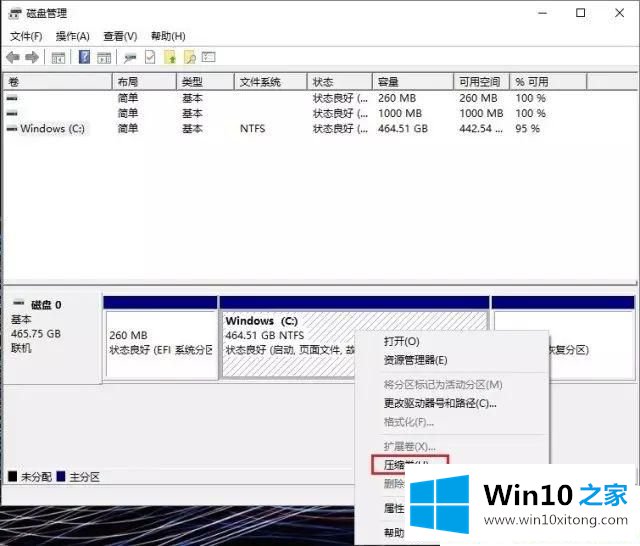The image size is (640, 546).
Task: Toggle the show/hide console tree icon
Action: (x=58, y=58)
